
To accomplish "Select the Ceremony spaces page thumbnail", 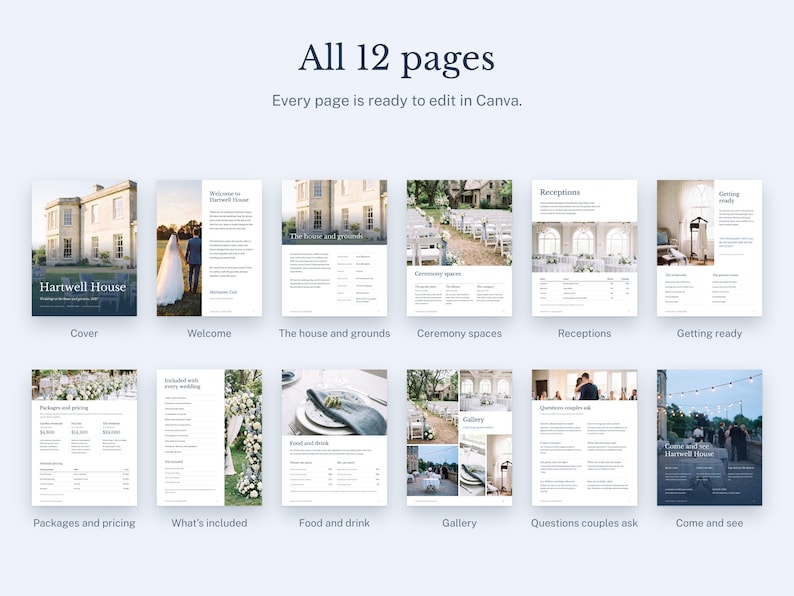I will coord(459,248).
